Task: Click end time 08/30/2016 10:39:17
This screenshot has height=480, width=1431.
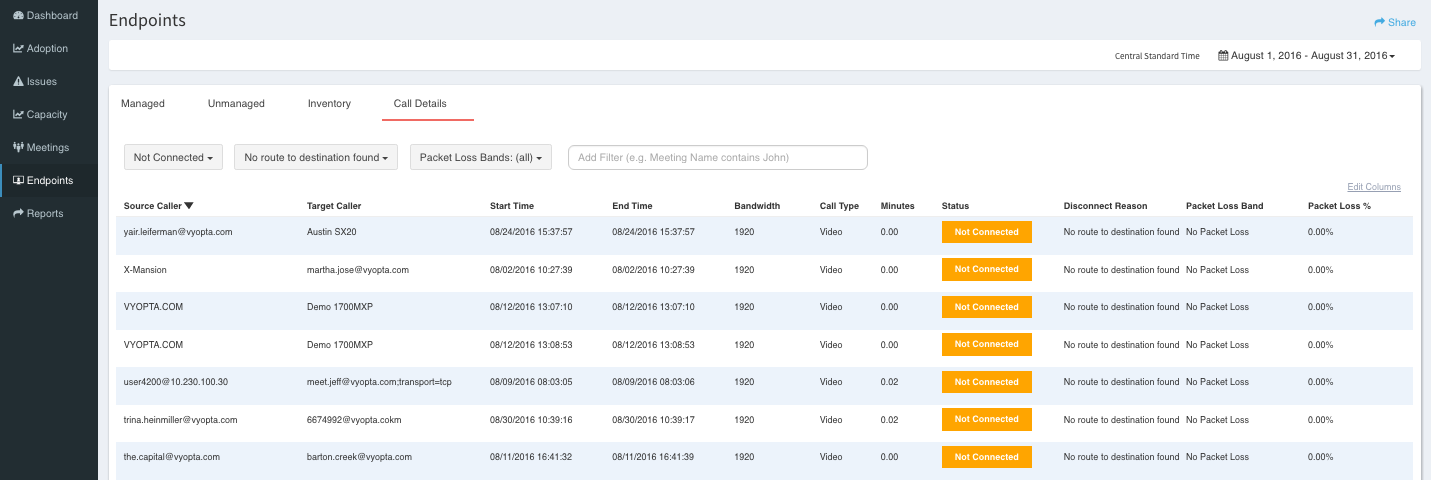Action: point(653,420)
